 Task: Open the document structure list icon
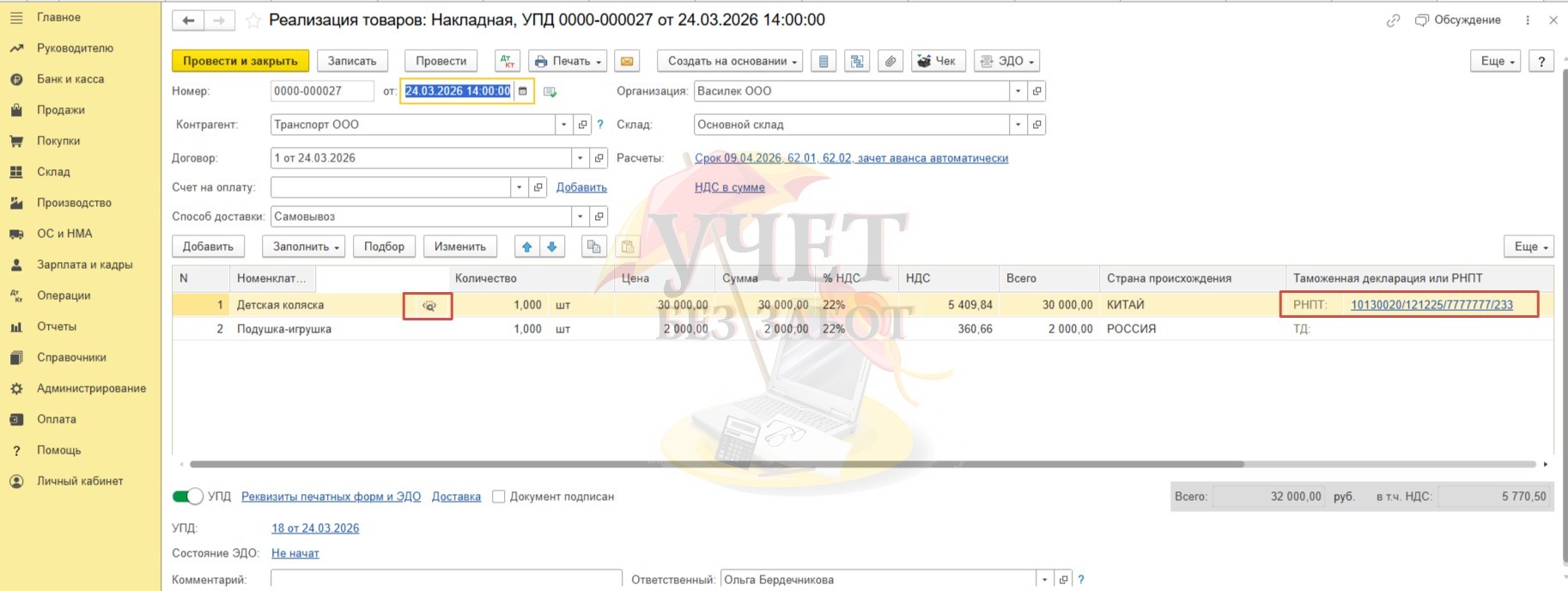(824, 61)
